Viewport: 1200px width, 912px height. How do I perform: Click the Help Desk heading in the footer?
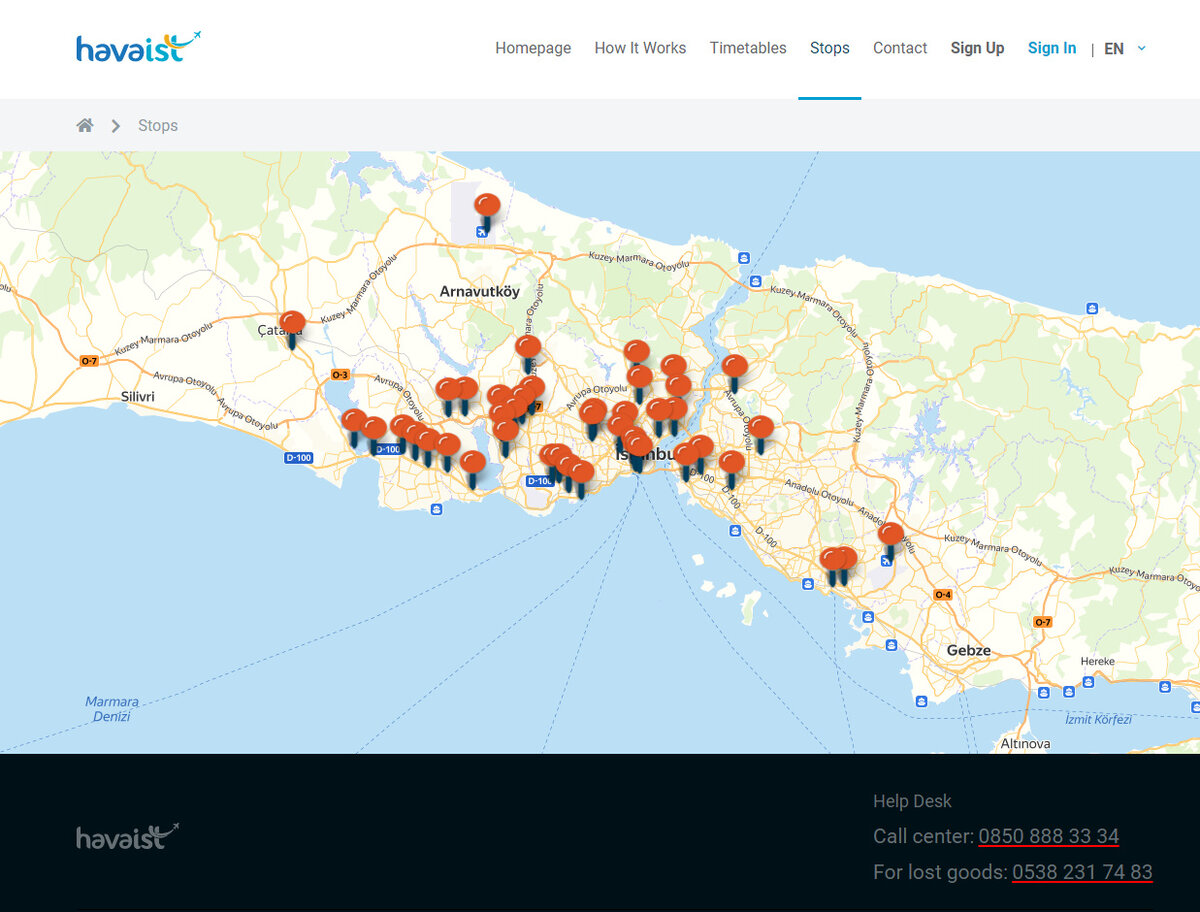912,801
